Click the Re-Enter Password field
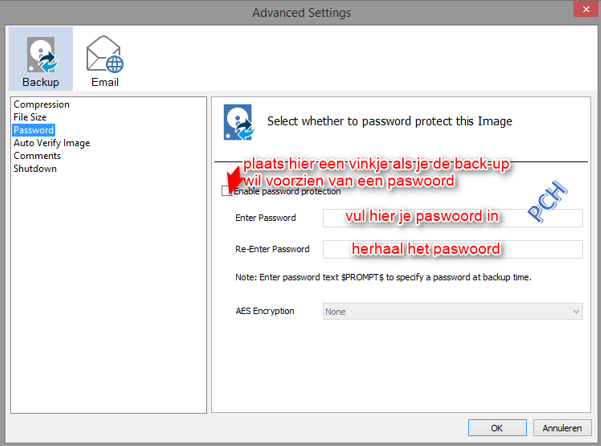The image size is (601, 446). (452, 249)
